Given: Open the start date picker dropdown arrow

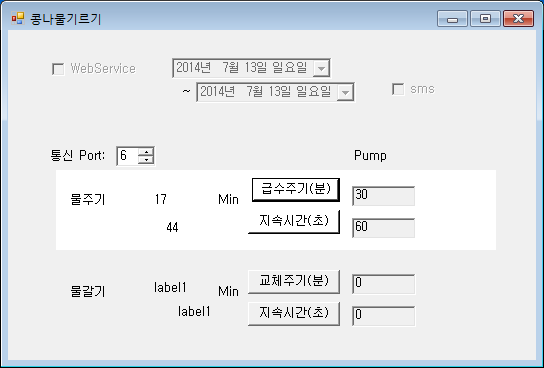Looking at the screenshot, I should click(321, 68).
